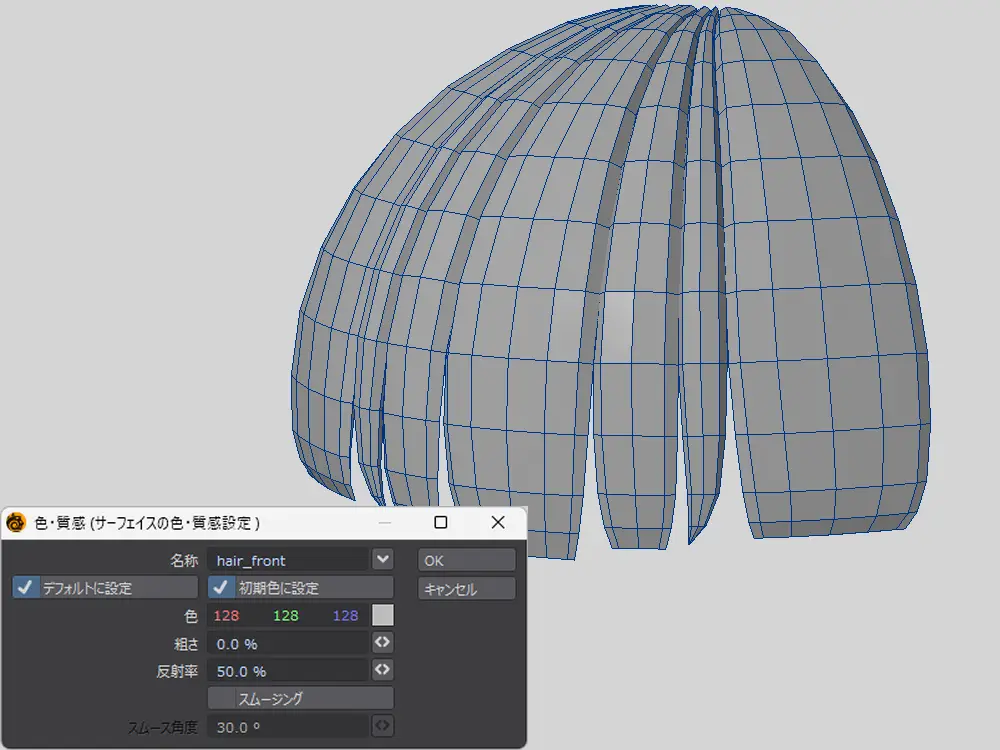Open the gray color swatch picker
The image size is (1000, 750).
pyautogui.click(x=382, y=615)
